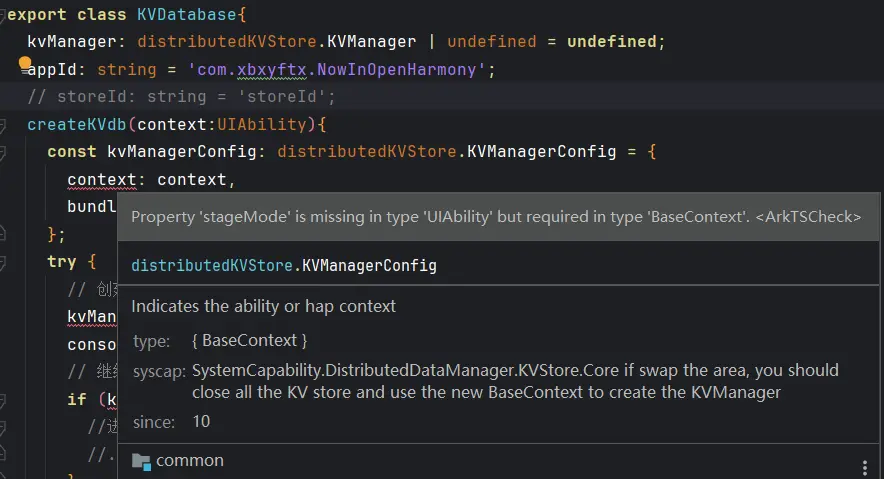Collapse the try block fold marker
This screenshot has height=479, width=884.
[x=3, y=261]
